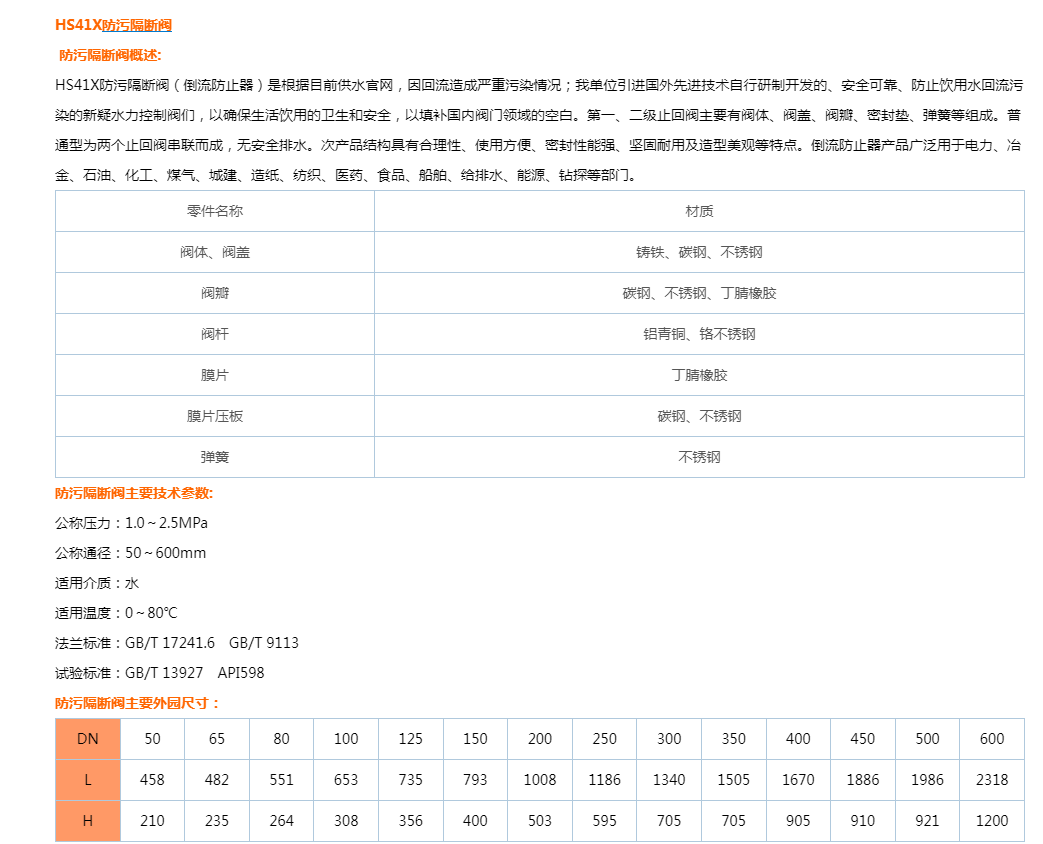The width and height of the screenshot is (1043, 844).
Task: Click the 弹簧 row label cell
Action: pyautogui.click(x=213, y=457)
